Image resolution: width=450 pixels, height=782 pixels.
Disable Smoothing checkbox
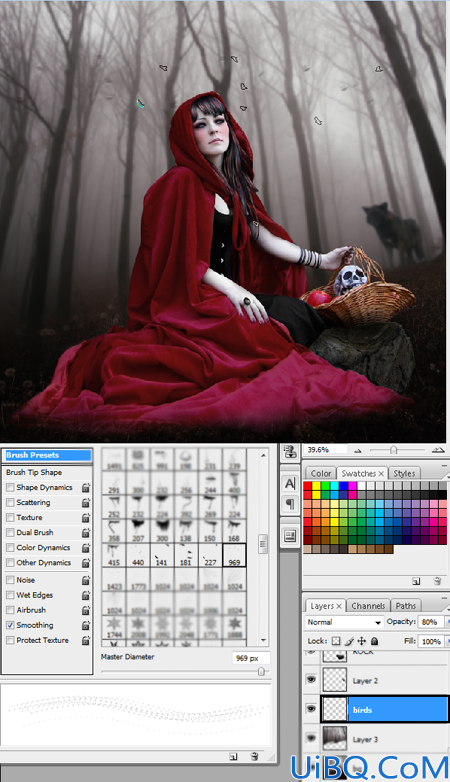(10, 624)
